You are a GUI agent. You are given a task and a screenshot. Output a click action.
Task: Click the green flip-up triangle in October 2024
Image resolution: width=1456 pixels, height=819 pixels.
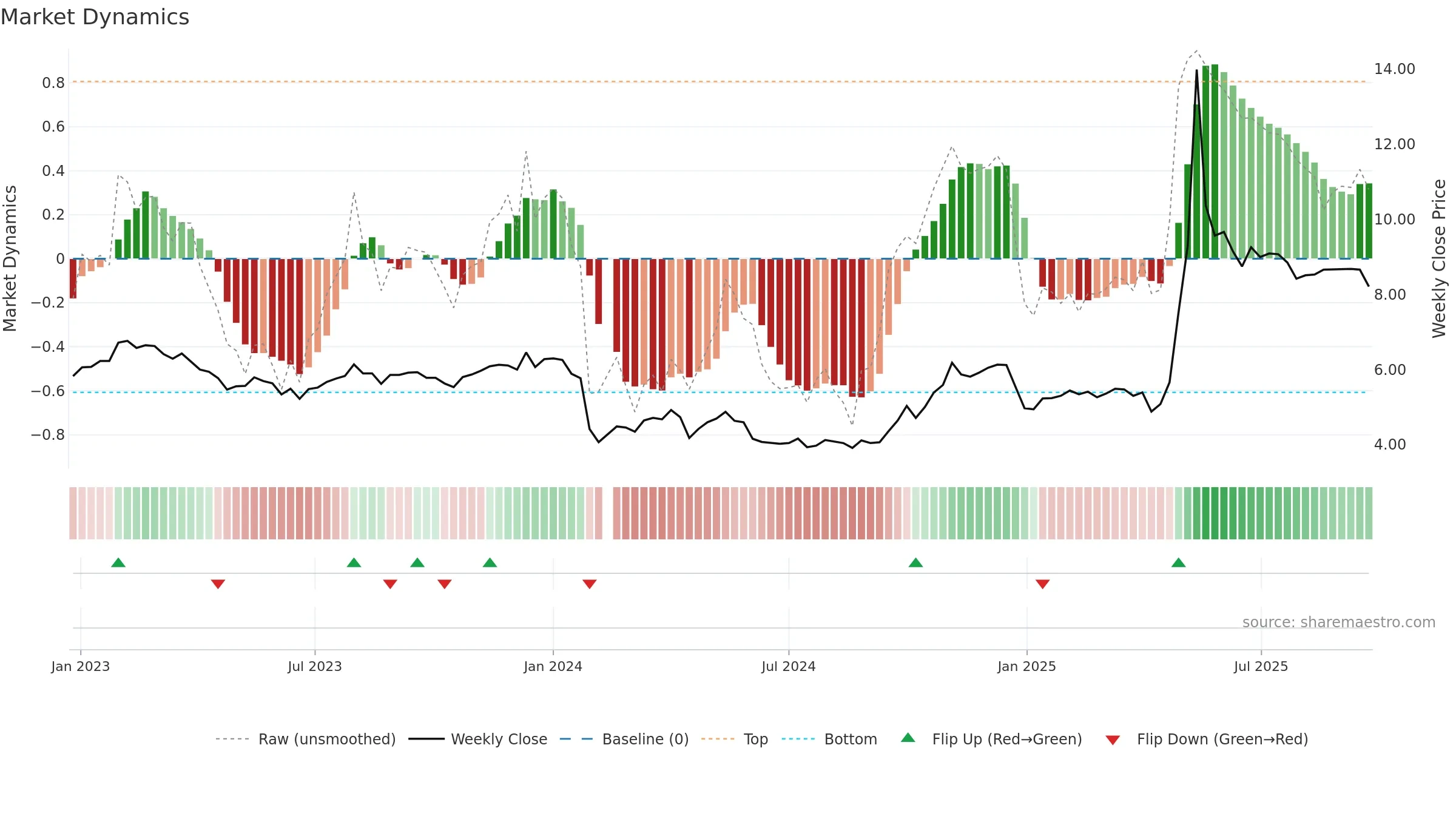point(915,563)
